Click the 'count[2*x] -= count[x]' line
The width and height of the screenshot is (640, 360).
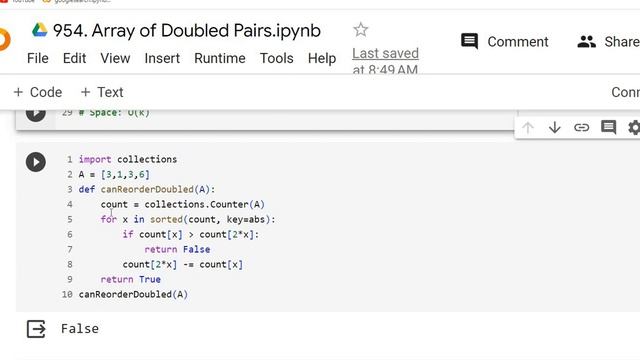pos(182,264)
